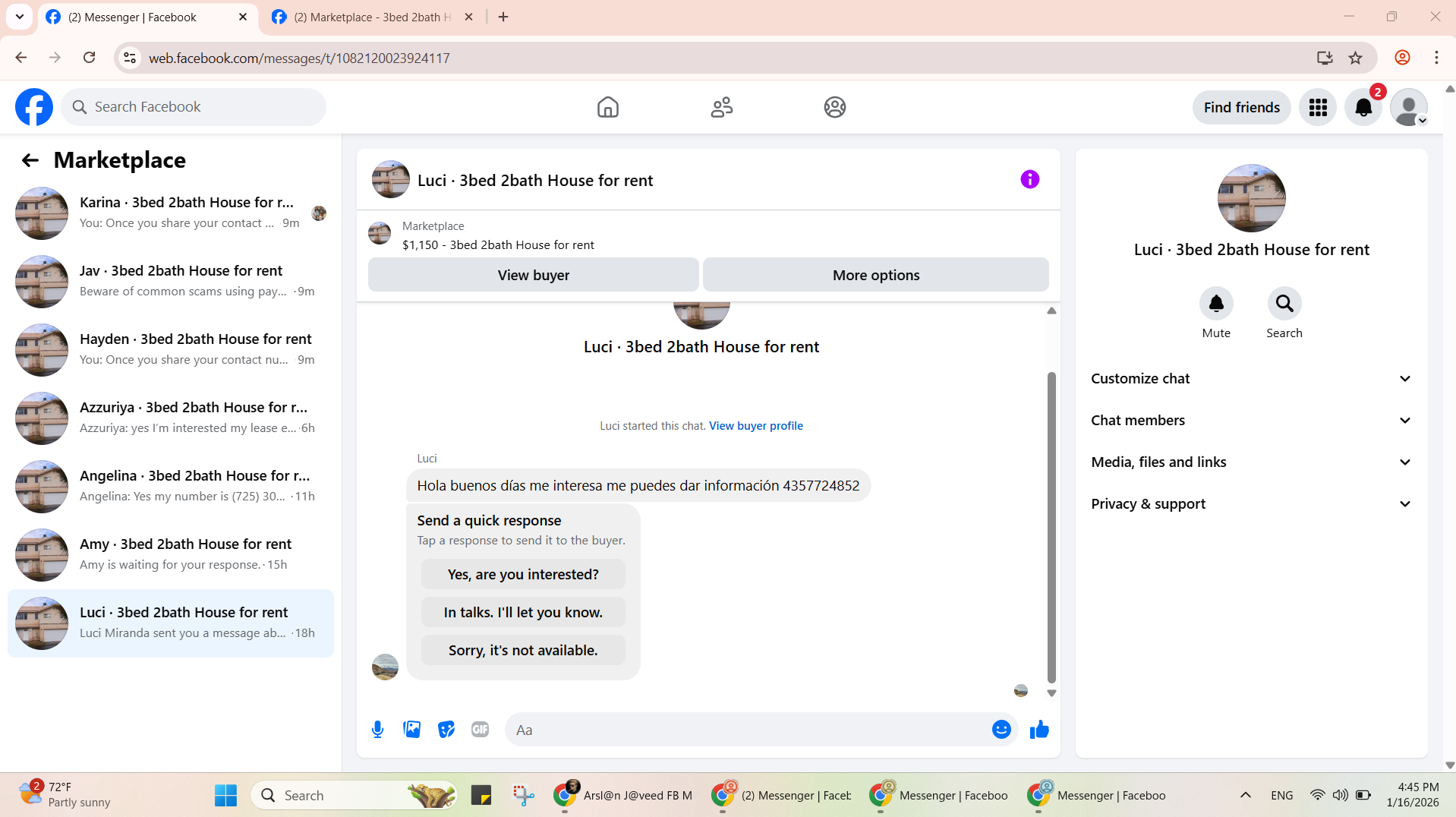1456x817 pixels.
Task: Open the weather widget on taskbar
Action: 65,794
